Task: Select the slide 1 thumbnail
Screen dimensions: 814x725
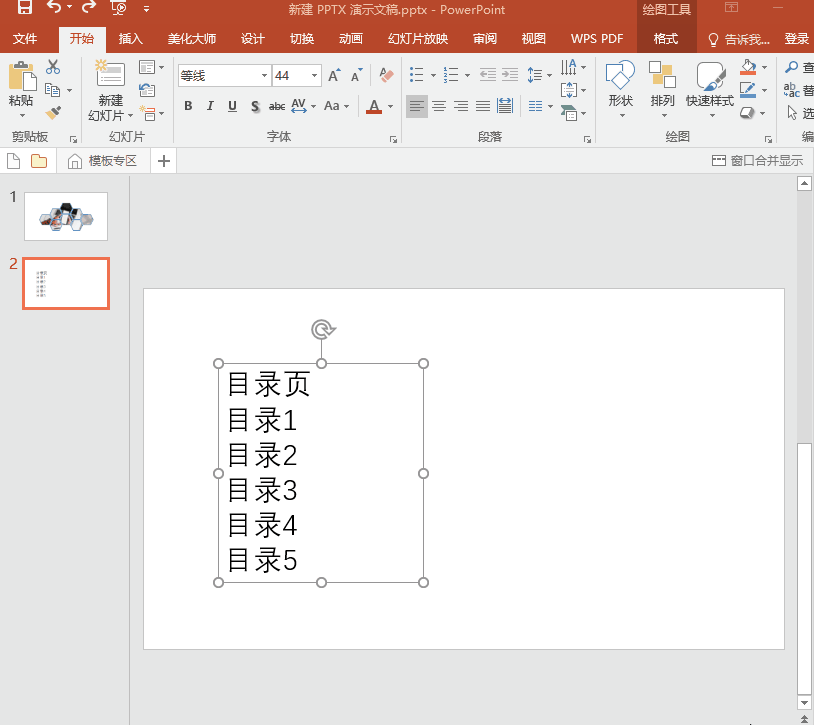Action: 66,216
